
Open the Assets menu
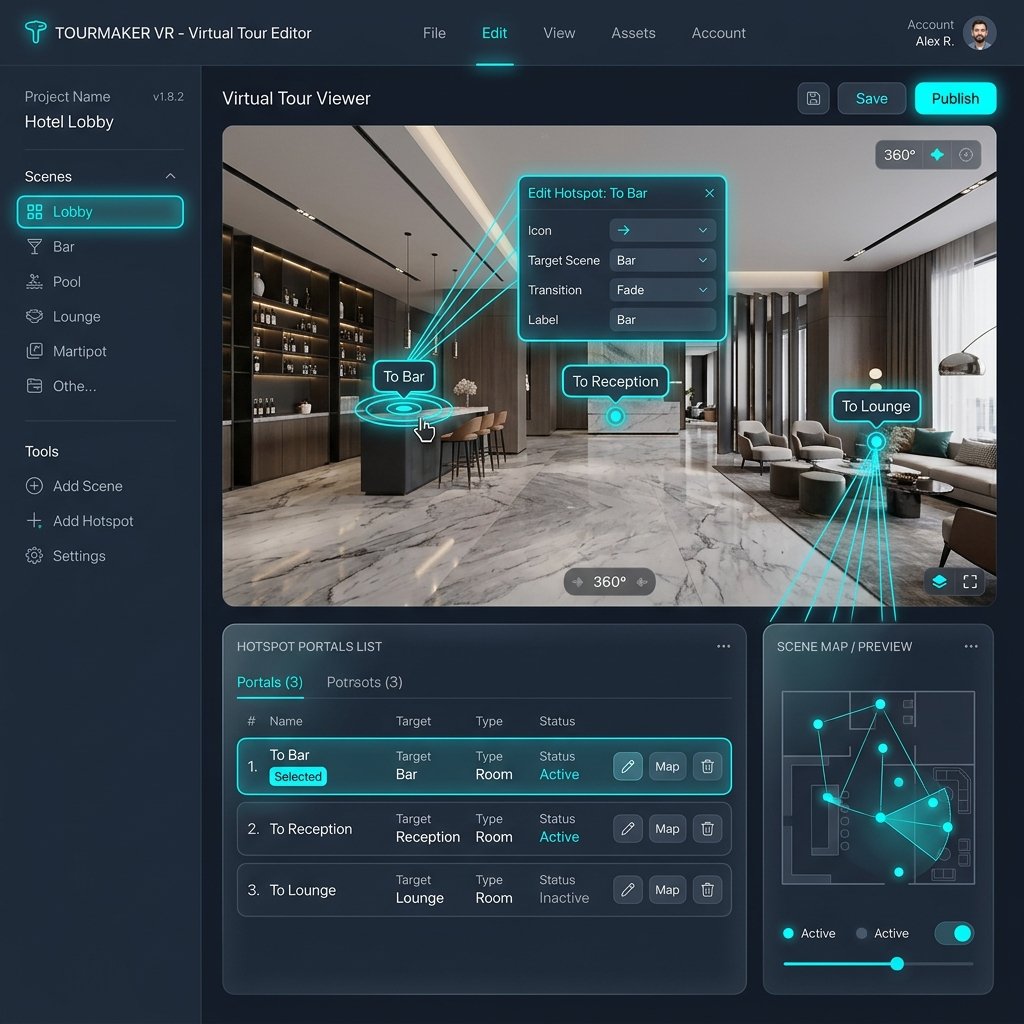pyautogui.click(x=633, y=33)
